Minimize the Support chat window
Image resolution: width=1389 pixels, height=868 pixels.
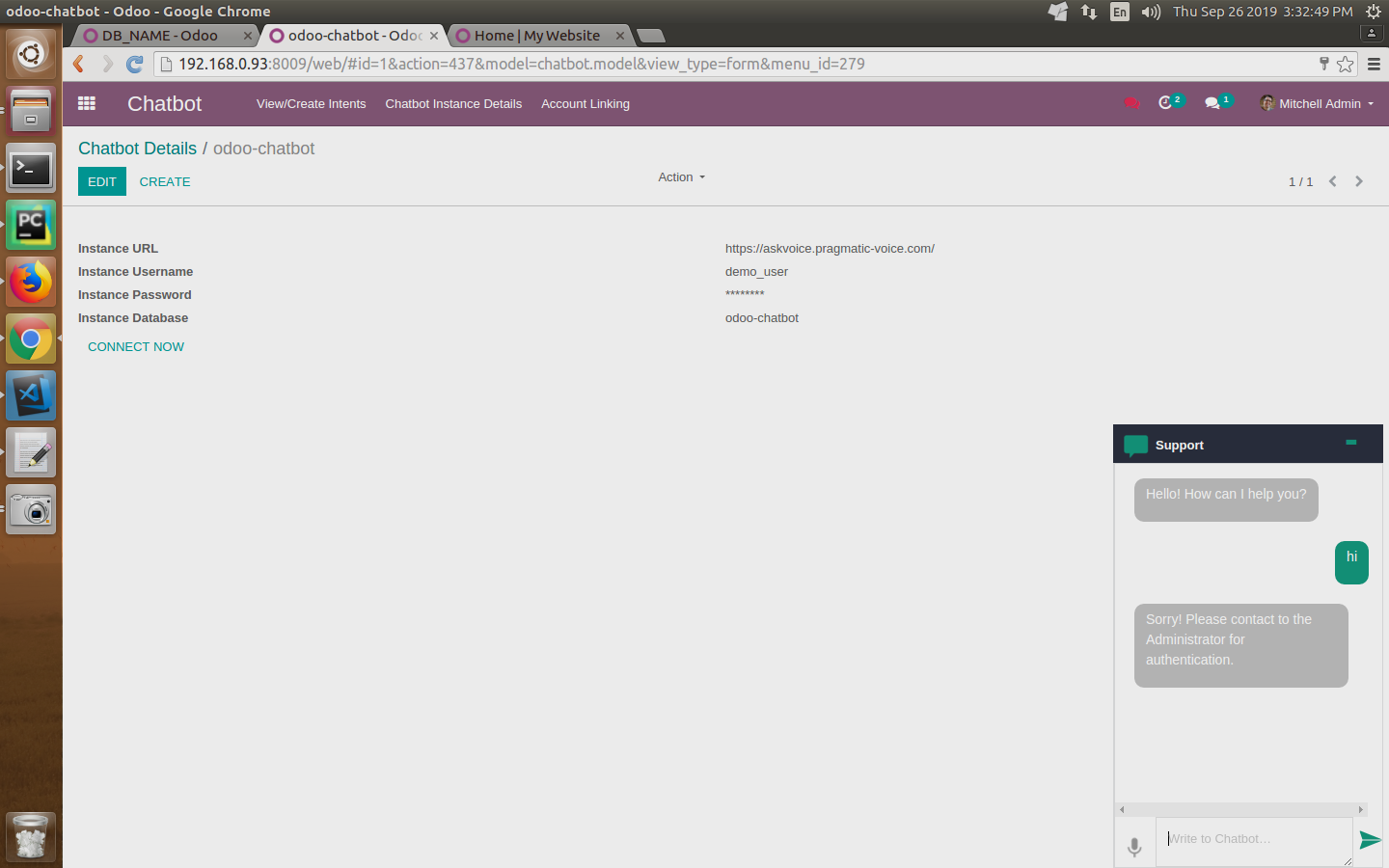(1351, 443)
